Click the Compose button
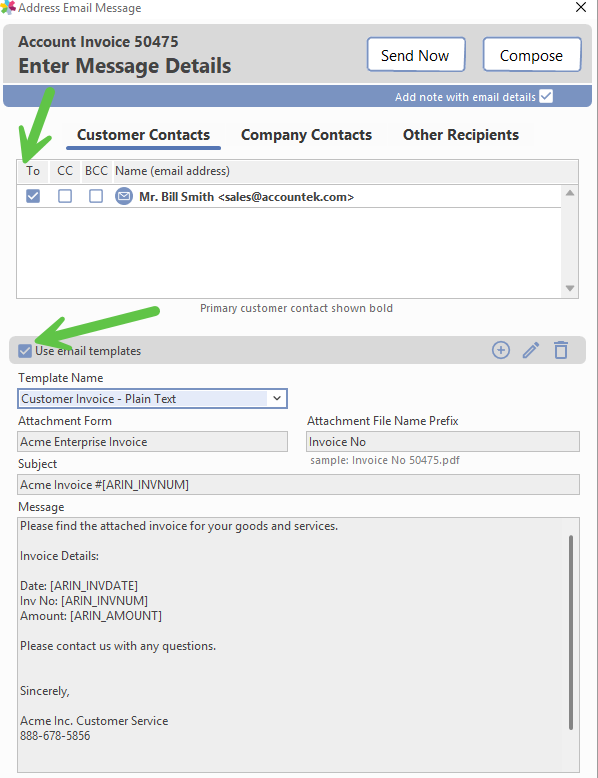Viewport: 598px width, 778px height. (532, 55)
